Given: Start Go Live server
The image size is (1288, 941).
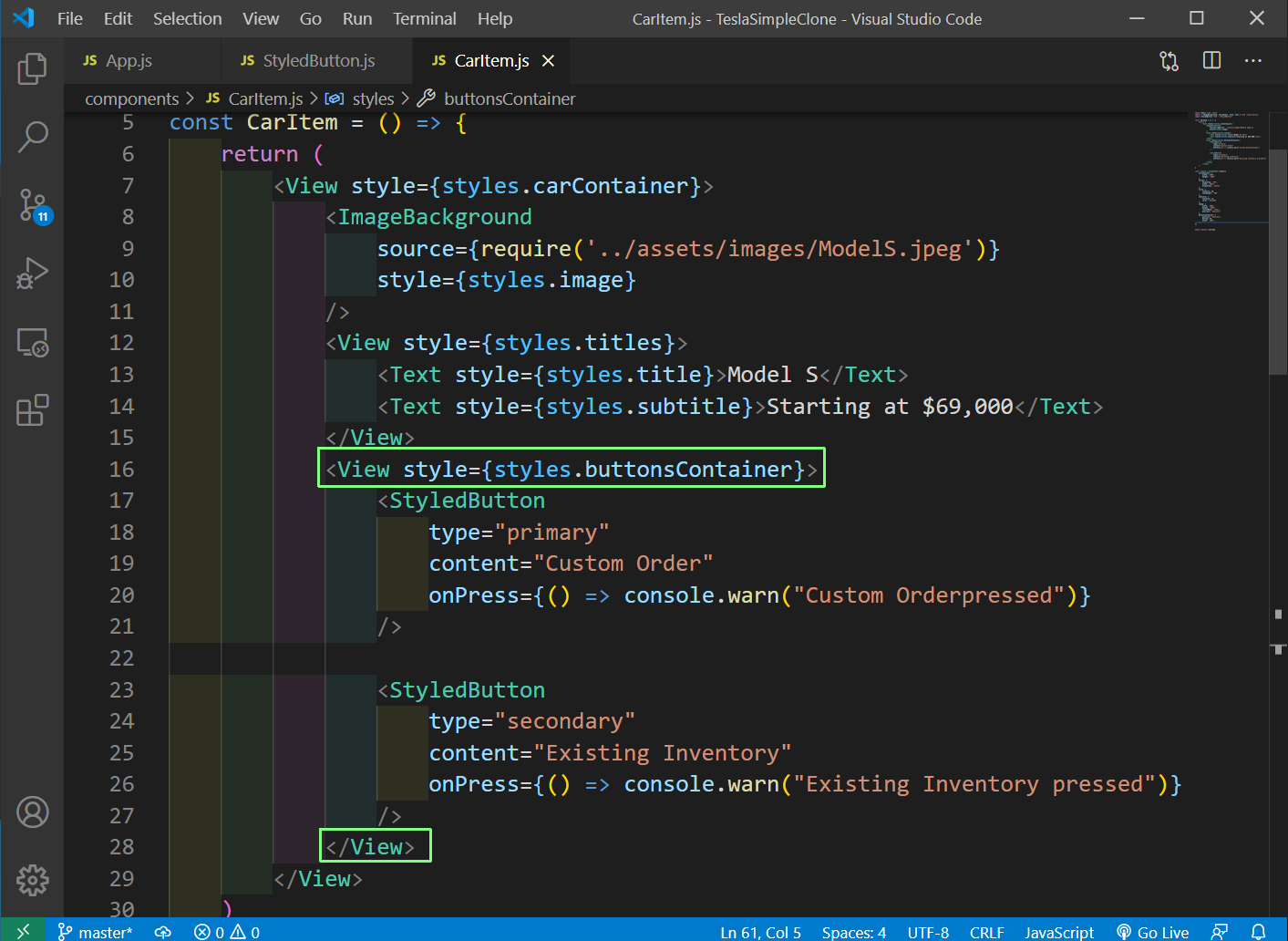Looking at the screenshot, I should click(1152, 932).
